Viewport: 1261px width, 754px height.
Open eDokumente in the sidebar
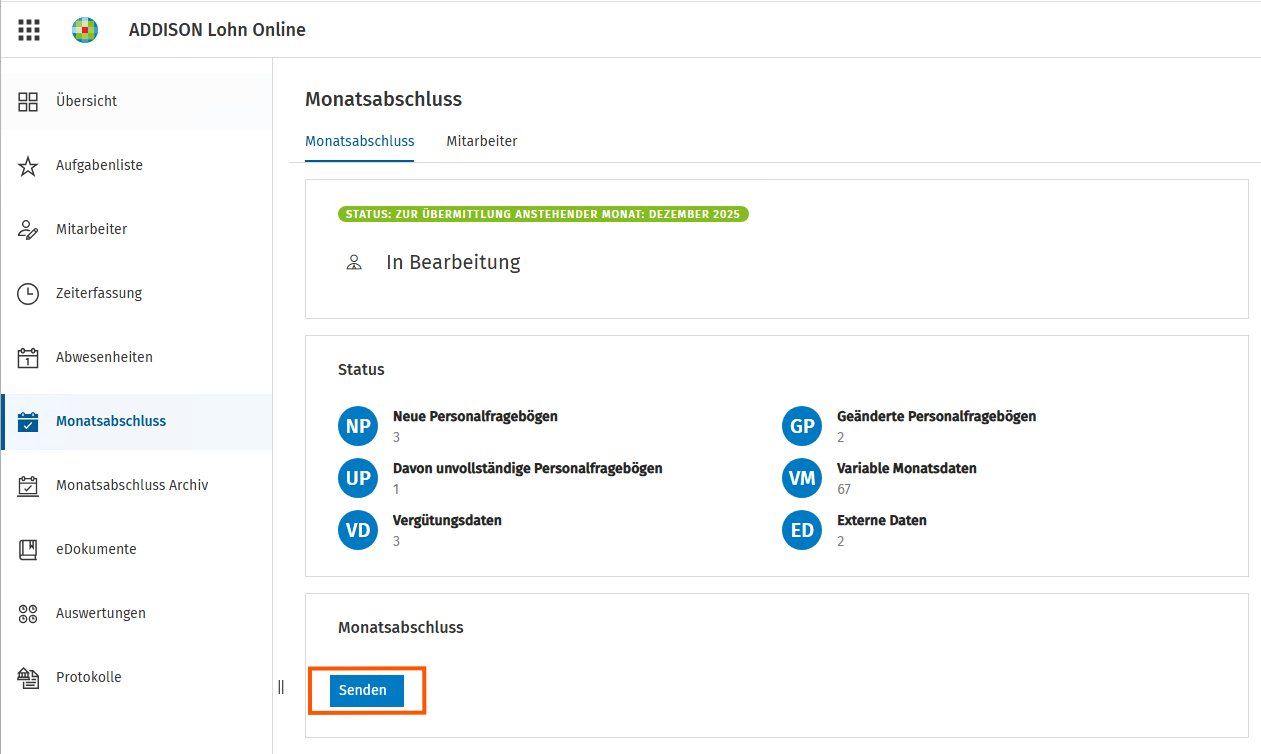pos(136,549)
